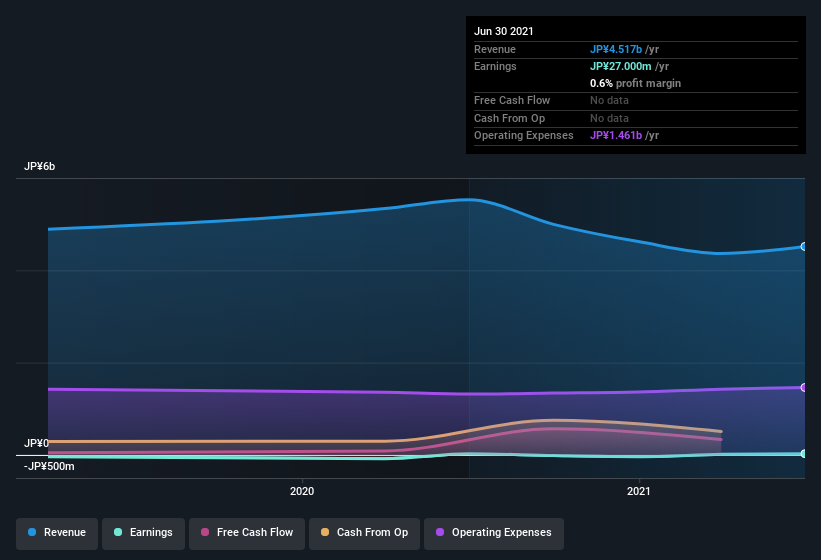Click the orange Cash From Op line peak
The image size is (821, 560).
click(x=552, y=420)
